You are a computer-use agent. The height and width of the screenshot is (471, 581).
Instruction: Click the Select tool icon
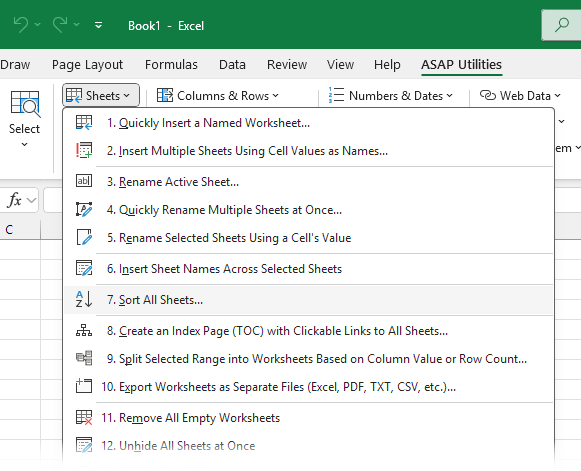click(x=25, y=104)
